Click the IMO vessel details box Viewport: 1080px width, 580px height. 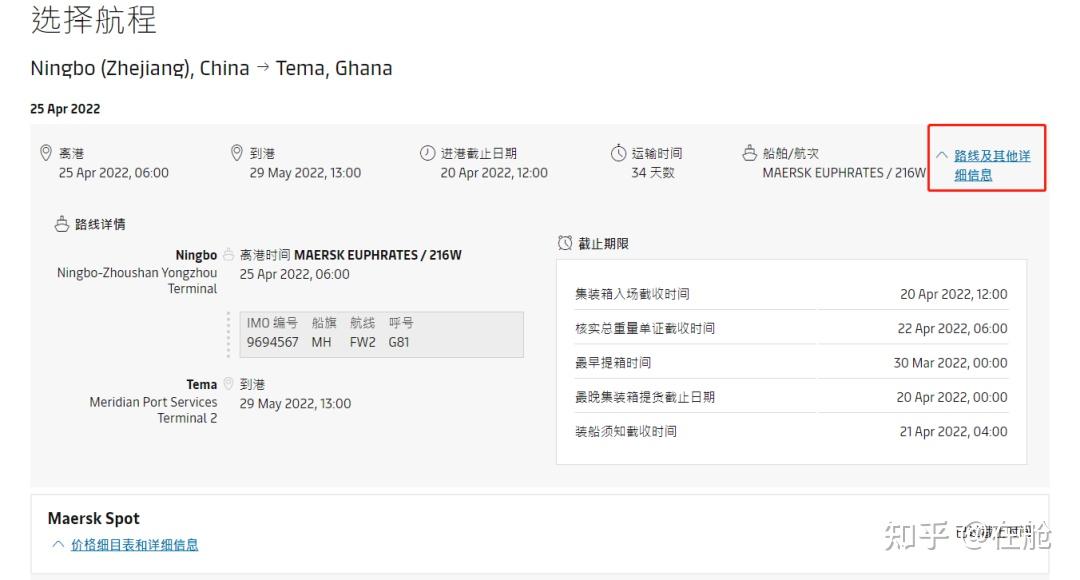(381, 333)
